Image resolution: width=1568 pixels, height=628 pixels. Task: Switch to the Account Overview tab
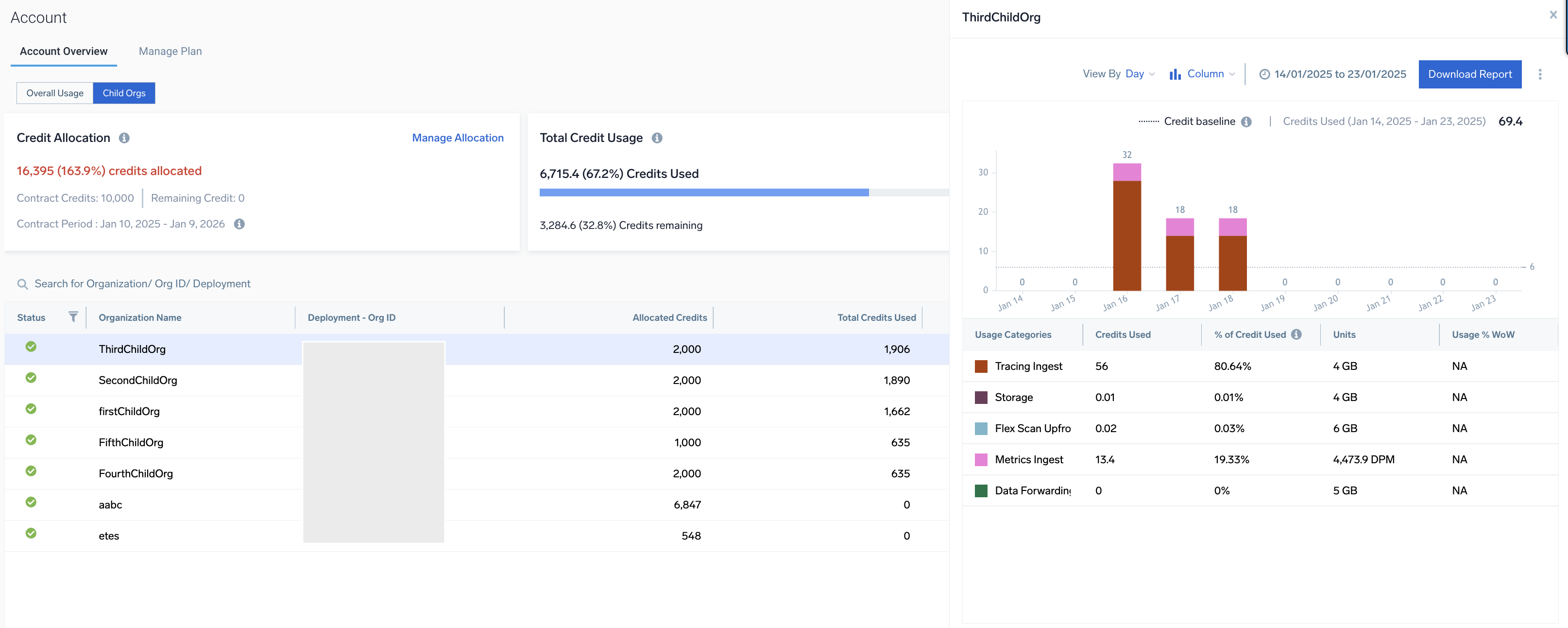coord(63,51)
